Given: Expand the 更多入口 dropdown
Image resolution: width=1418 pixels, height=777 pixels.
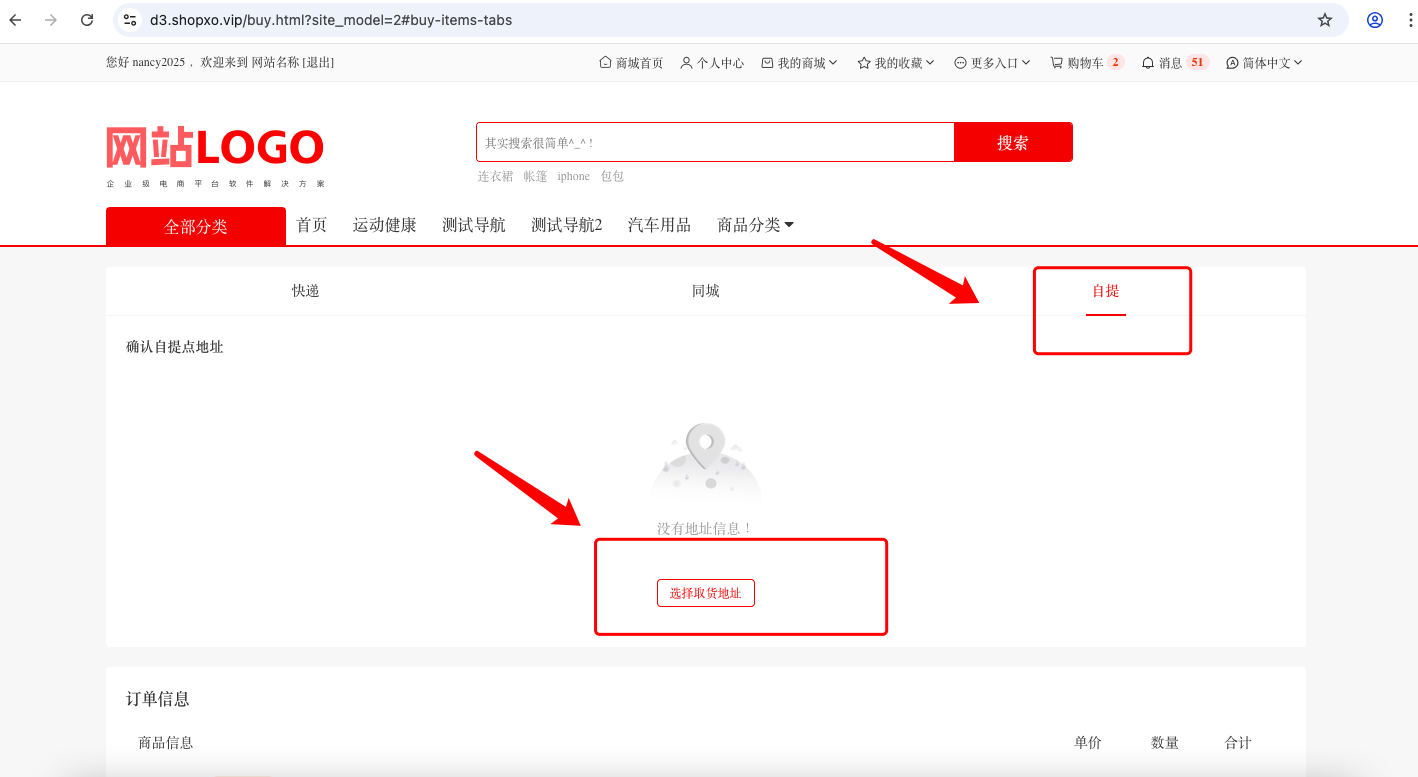Looking at the screenshot, I should (x=992, y=62).
